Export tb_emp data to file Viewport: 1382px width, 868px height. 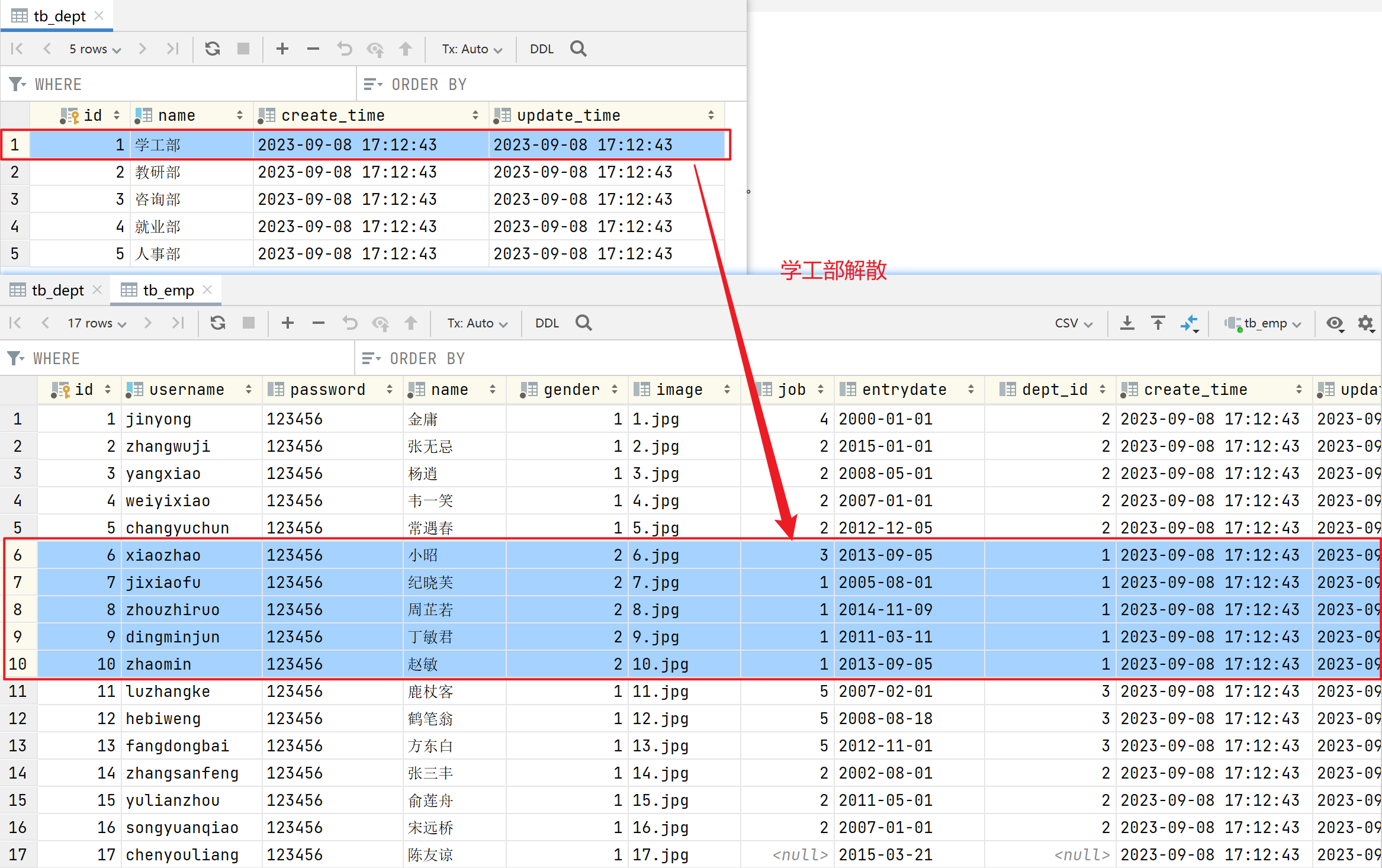tap(1127, 323)
